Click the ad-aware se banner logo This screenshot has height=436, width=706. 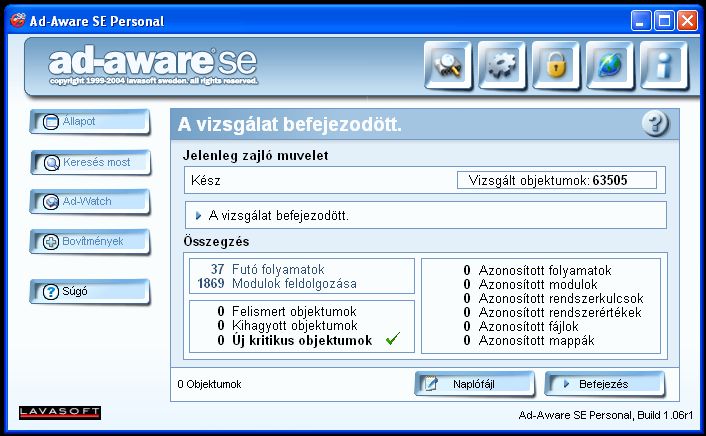(x=153, y=65)
